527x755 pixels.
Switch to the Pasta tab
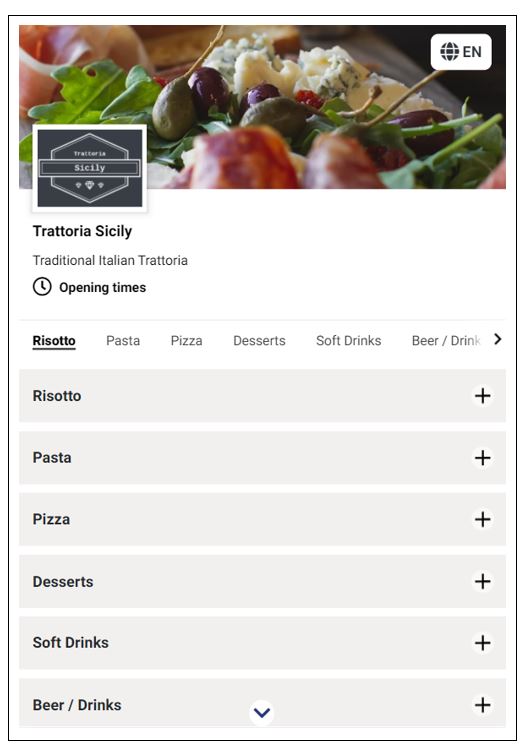click(123, 341)
